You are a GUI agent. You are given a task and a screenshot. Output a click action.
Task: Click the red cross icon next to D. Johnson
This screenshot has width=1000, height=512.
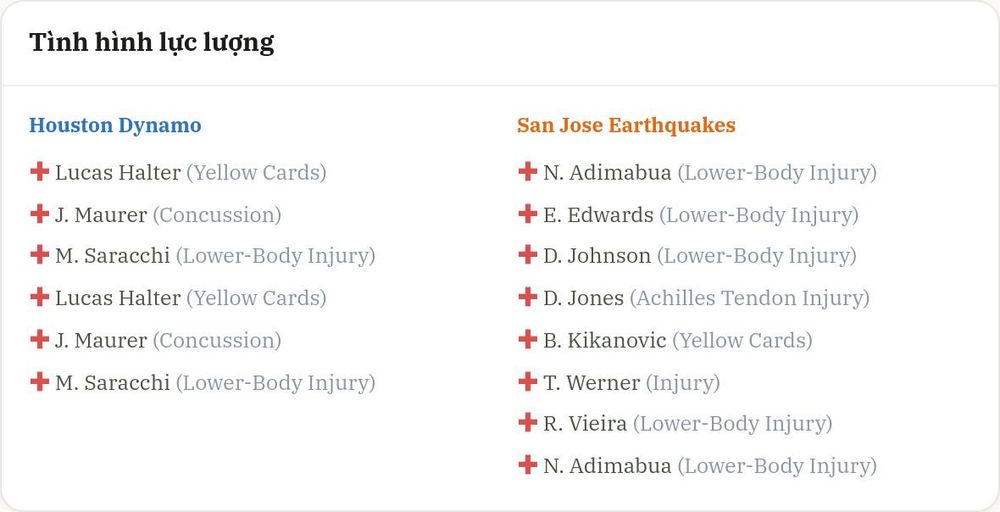tap(527, 255)
